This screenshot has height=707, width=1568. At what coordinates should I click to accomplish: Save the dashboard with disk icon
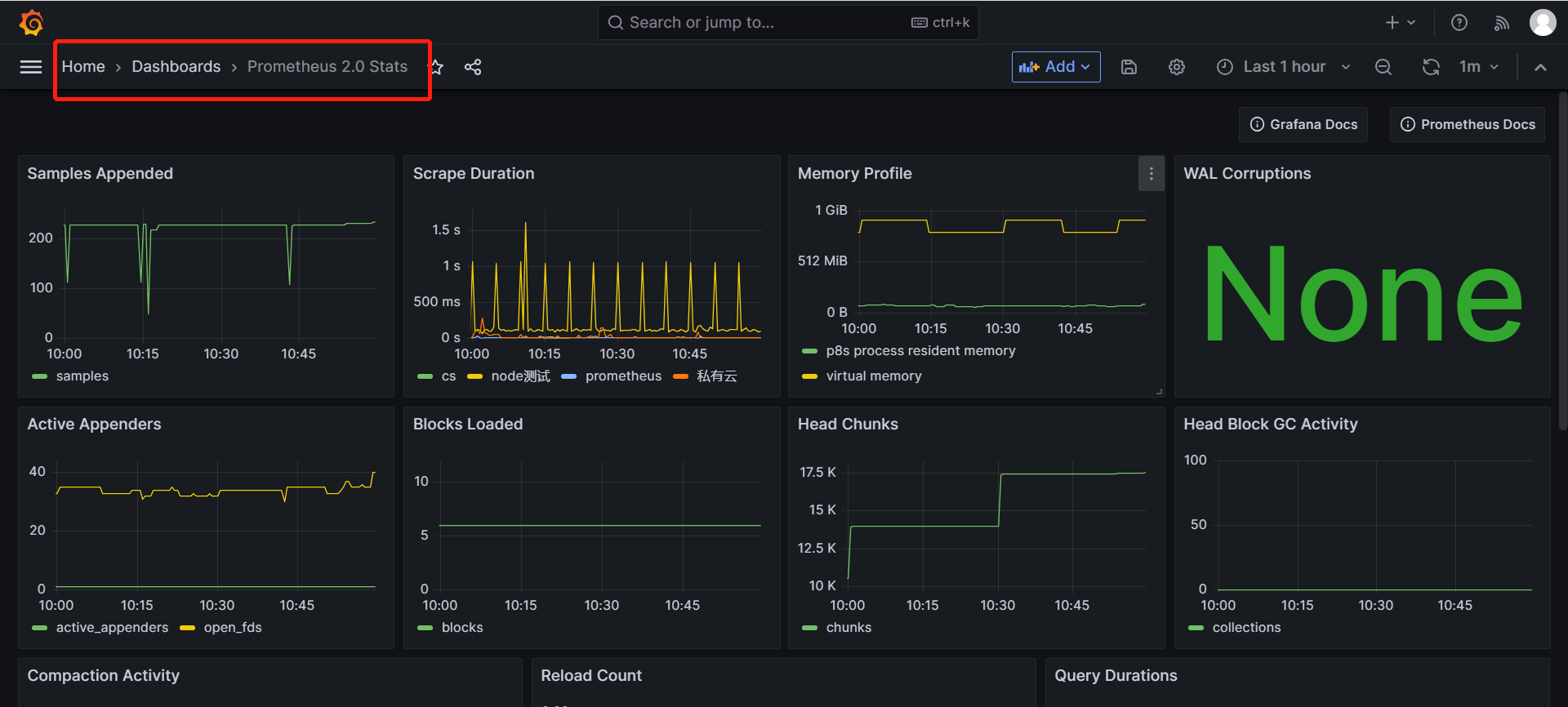coord(1129,67)
